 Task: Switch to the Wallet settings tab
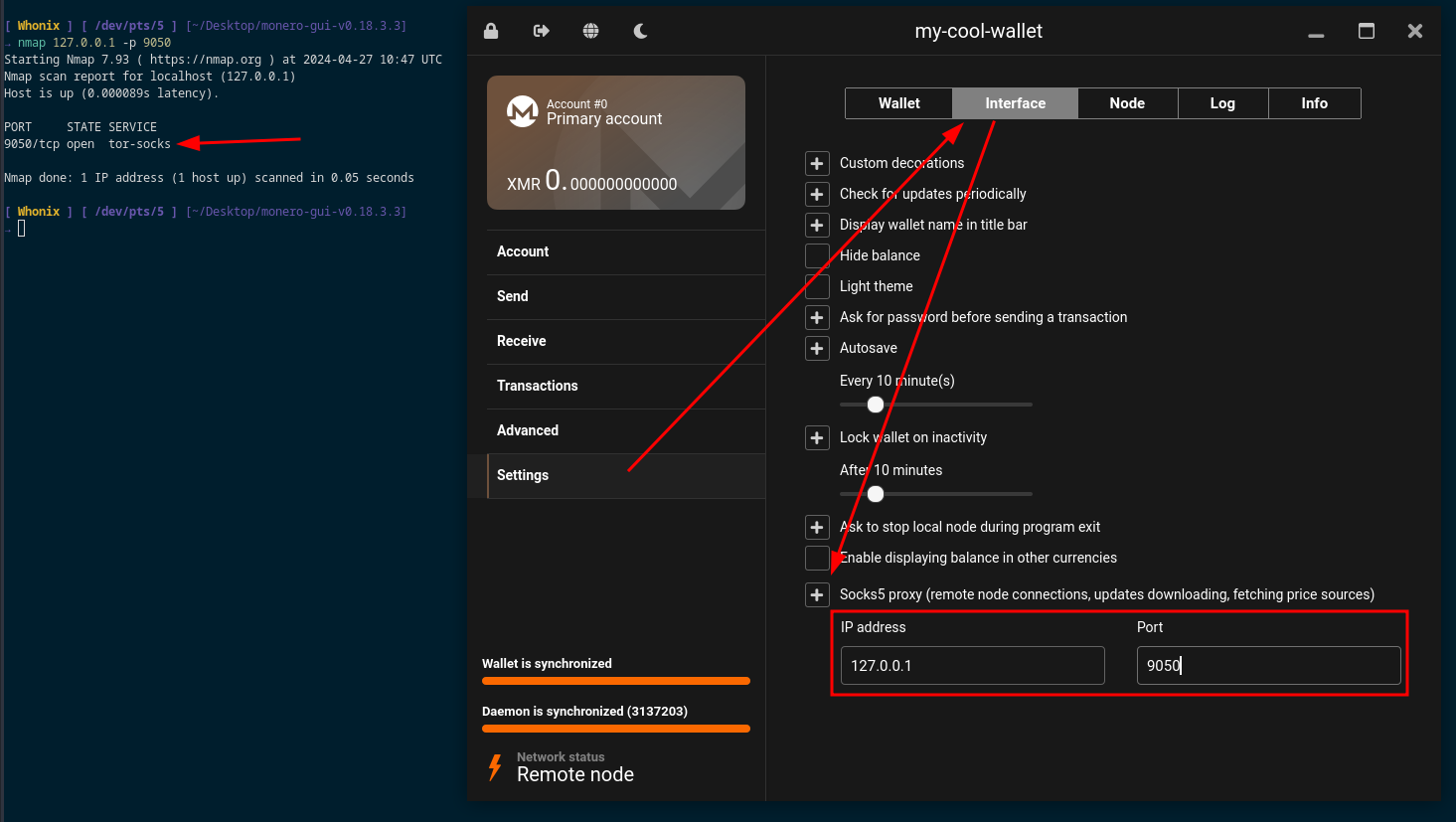[x=898, y=103]
